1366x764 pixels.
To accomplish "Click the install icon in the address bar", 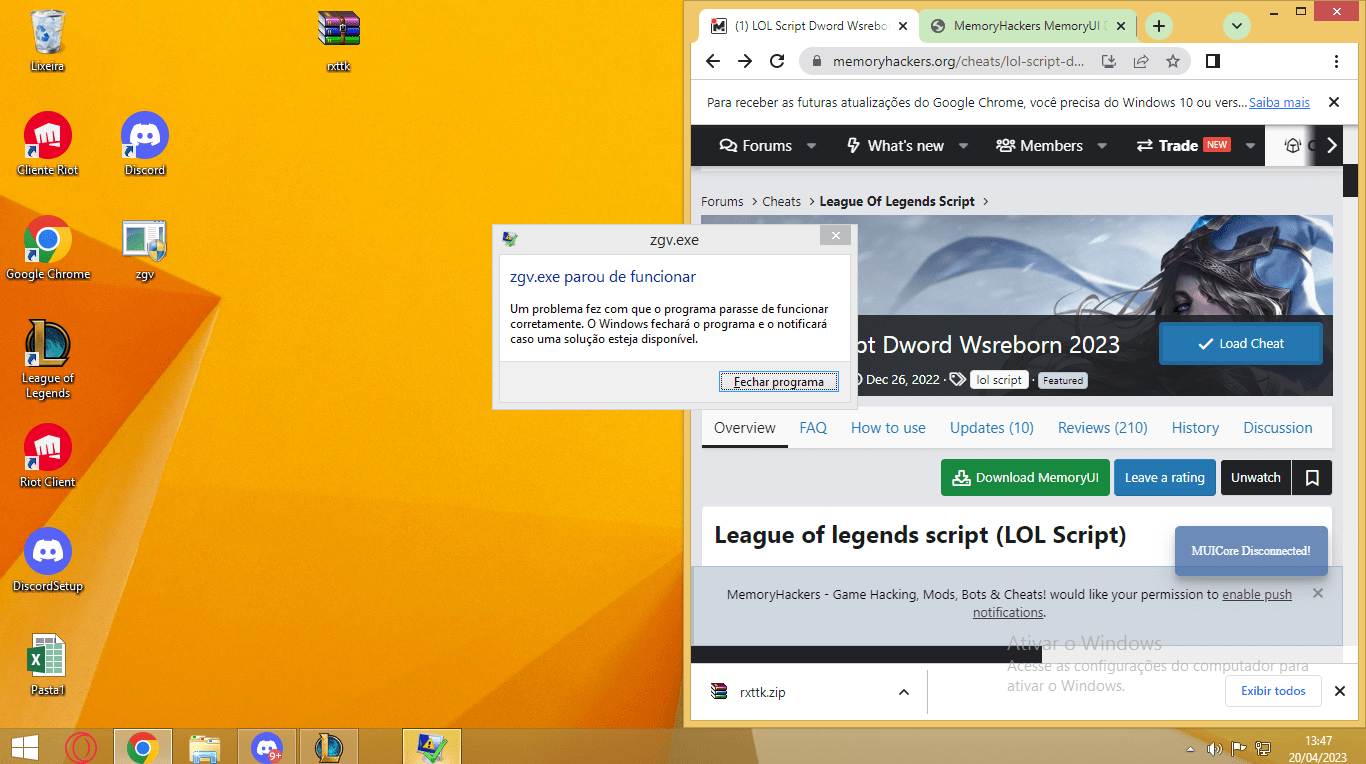I will 1109,61.
